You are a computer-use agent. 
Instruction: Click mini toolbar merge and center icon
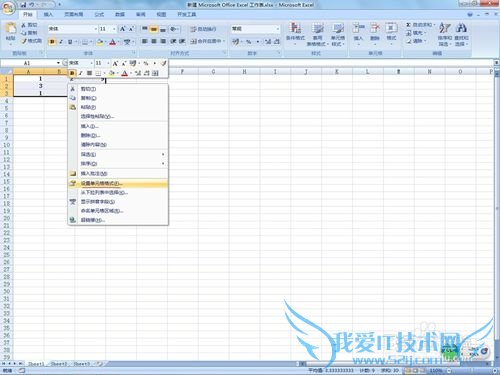click(155, 73)
